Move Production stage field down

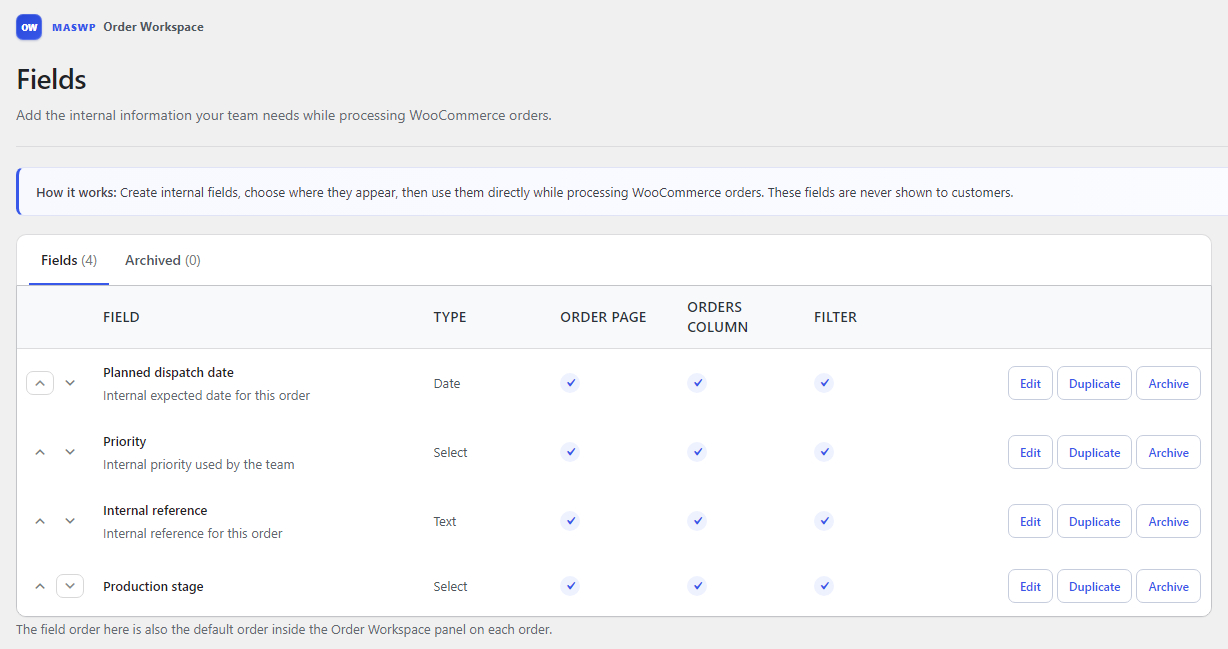70,586
